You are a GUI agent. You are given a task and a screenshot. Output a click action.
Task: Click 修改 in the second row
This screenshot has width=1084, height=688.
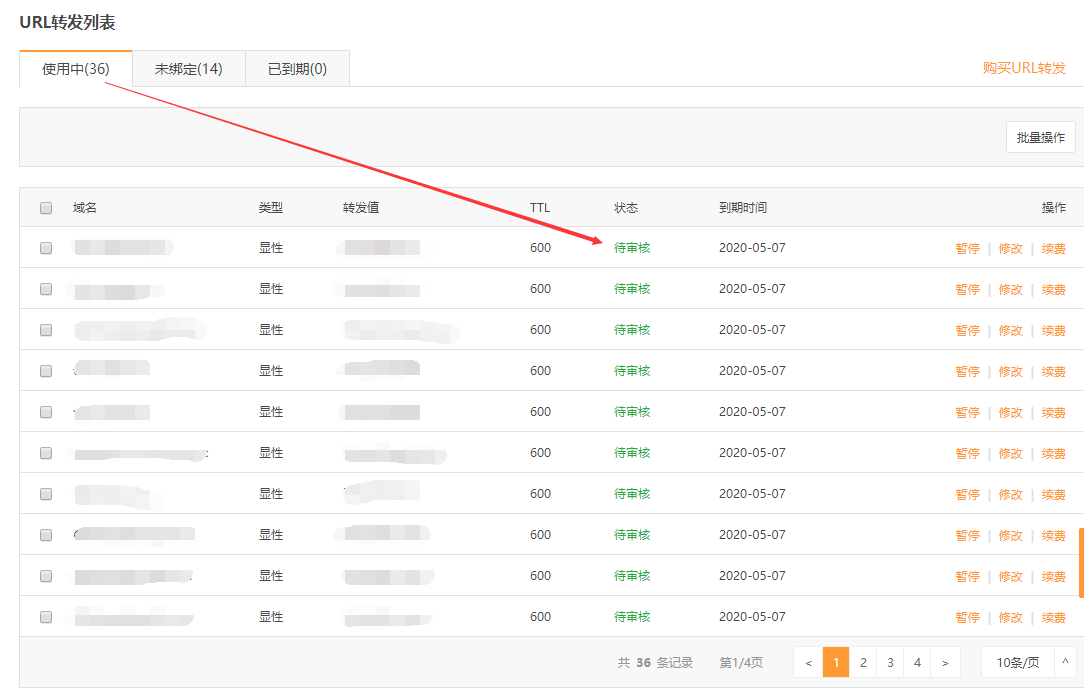1010,290
